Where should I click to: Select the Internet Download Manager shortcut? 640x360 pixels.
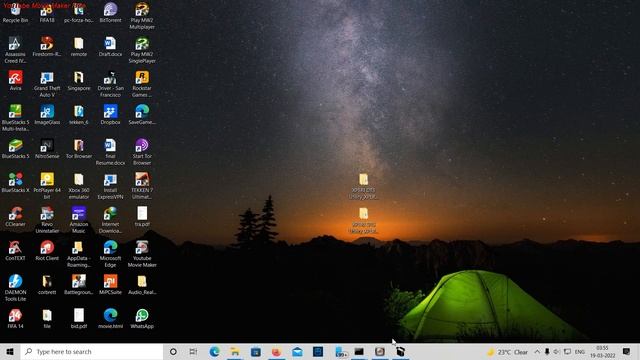pyautogui.click(x=110, y=220)
